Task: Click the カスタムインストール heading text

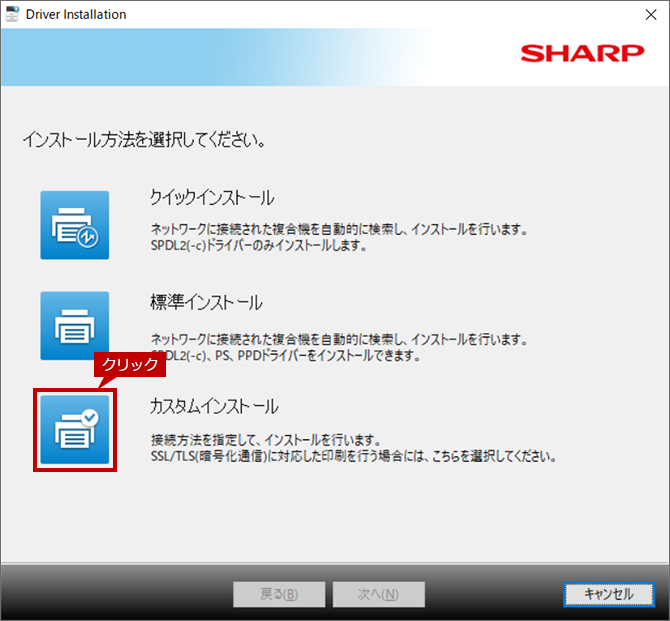Action: pos(214,406)
